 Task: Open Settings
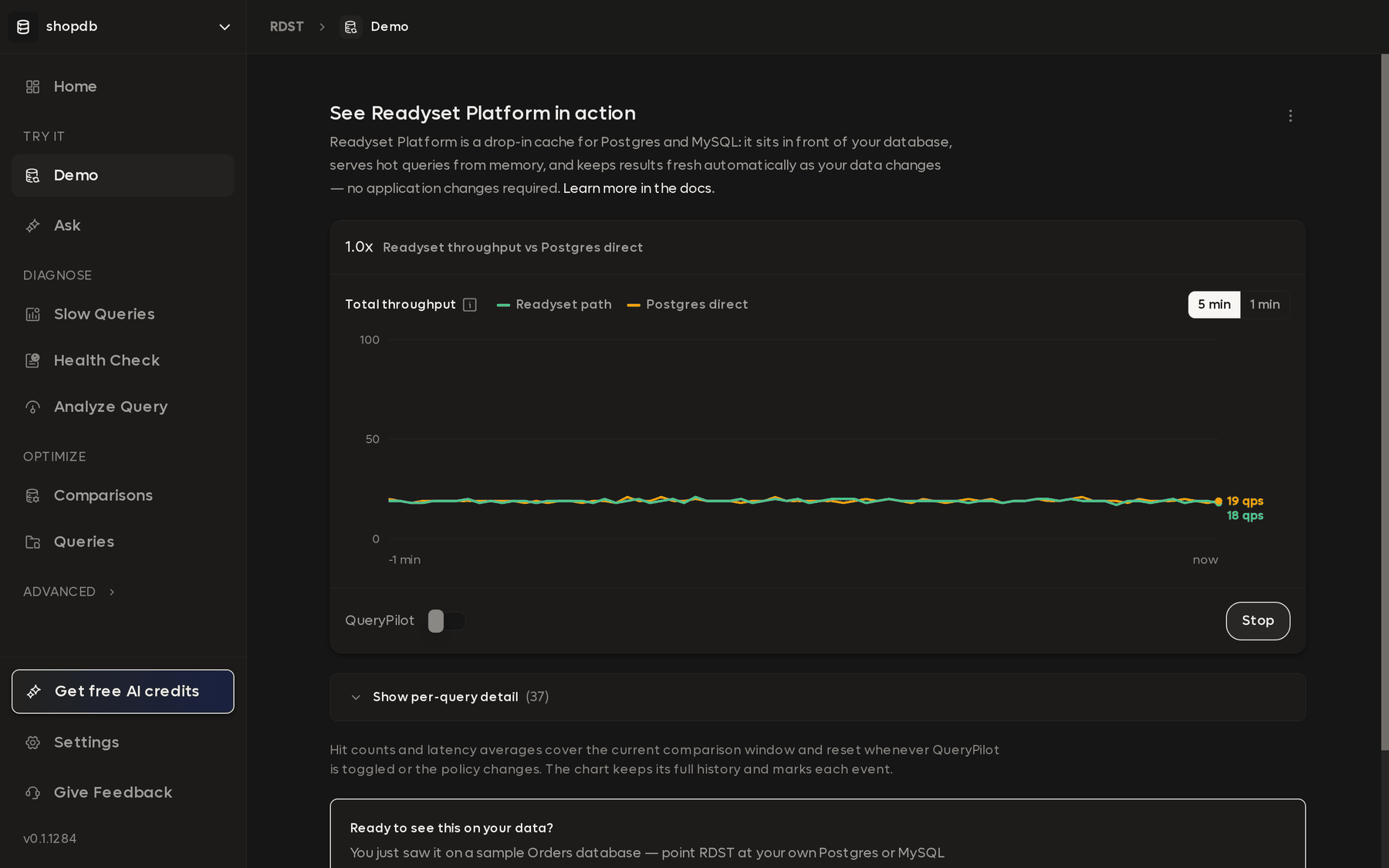coord(123,743)
